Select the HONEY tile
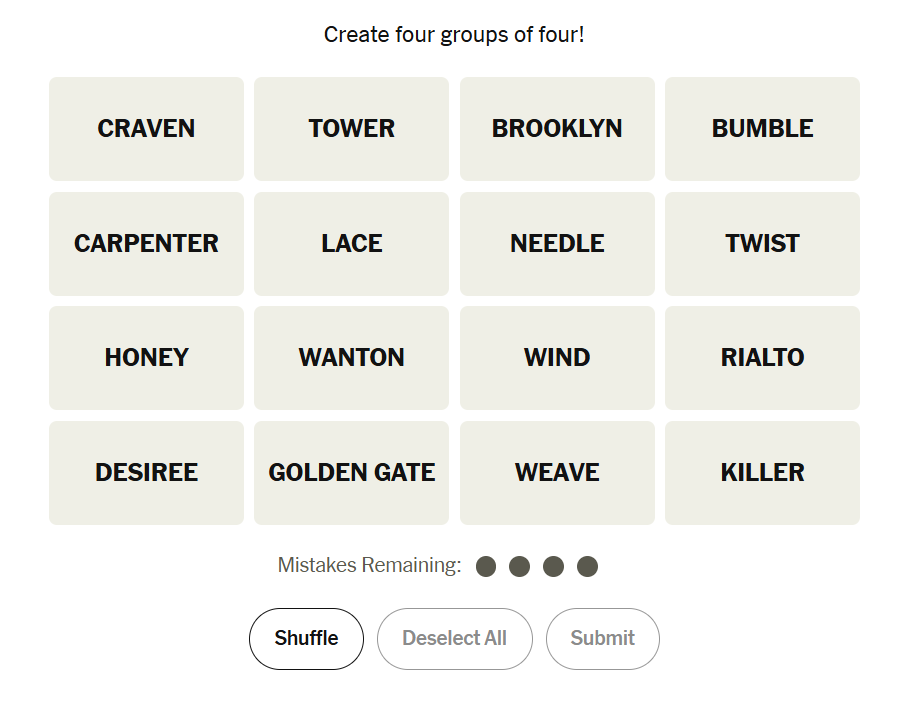 [146, 358]
